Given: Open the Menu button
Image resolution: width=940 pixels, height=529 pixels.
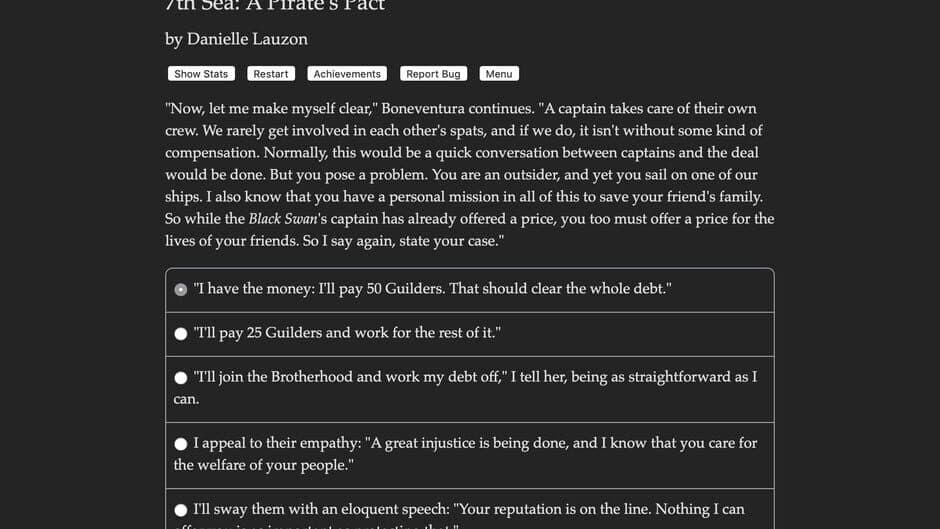Looking at the screenshot, I should [499, 74].
